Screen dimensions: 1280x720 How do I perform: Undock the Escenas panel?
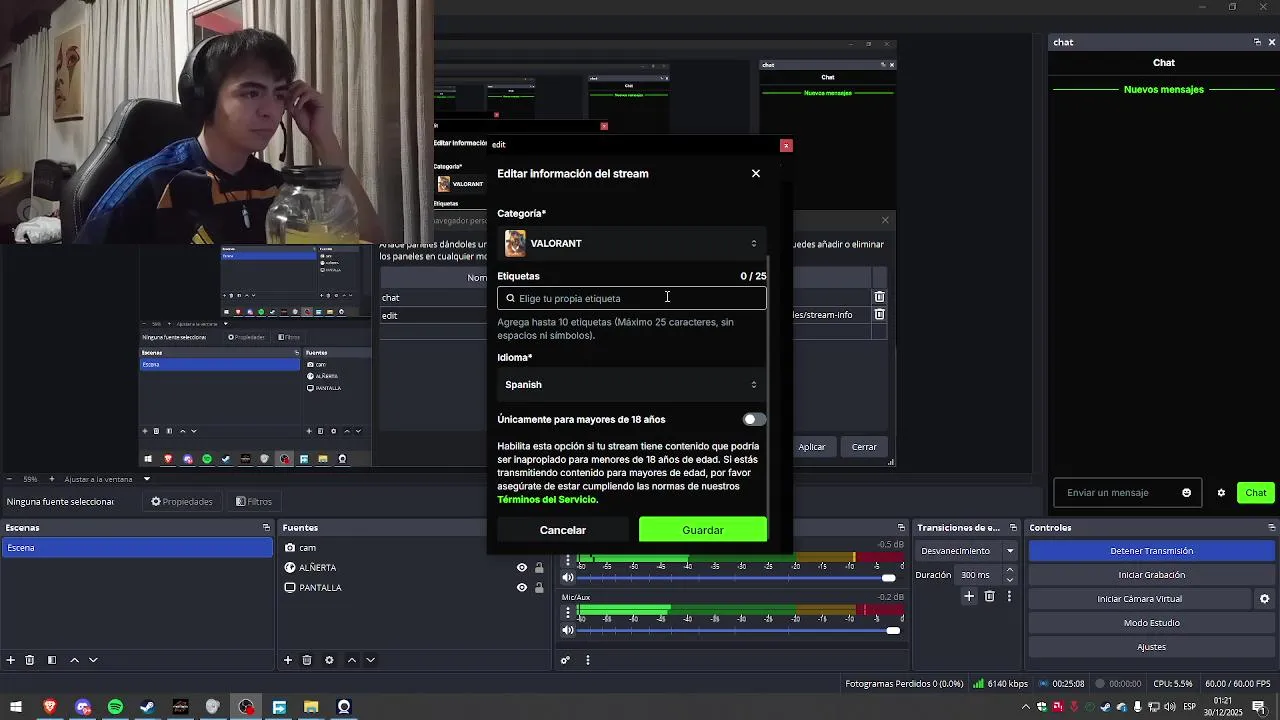(266, 528)
